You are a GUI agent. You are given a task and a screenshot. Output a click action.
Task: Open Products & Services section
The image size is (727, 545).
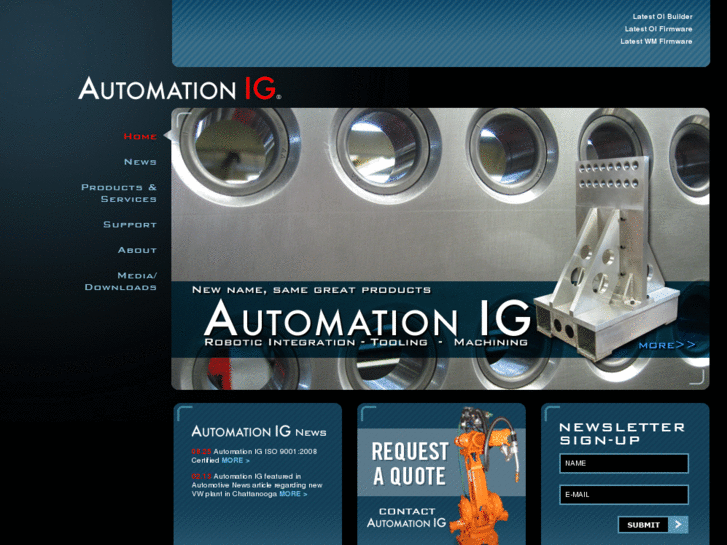point(119,193)
